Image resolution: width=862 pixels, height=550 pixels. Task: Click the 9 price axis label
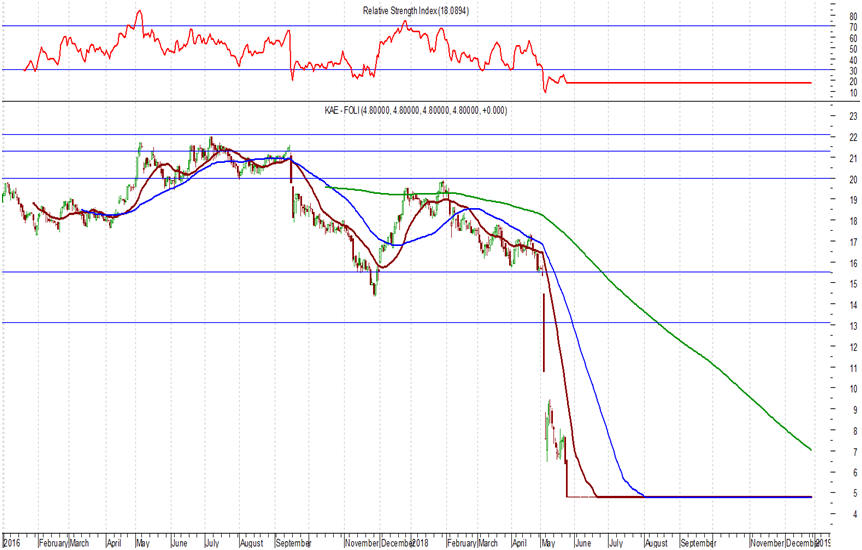[x=855, y=410]
